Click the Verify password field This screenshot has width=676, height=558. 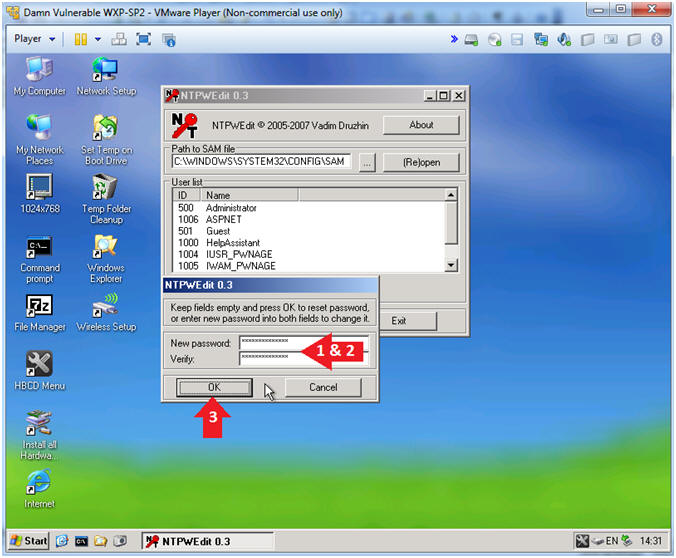(x=304, y=358)
